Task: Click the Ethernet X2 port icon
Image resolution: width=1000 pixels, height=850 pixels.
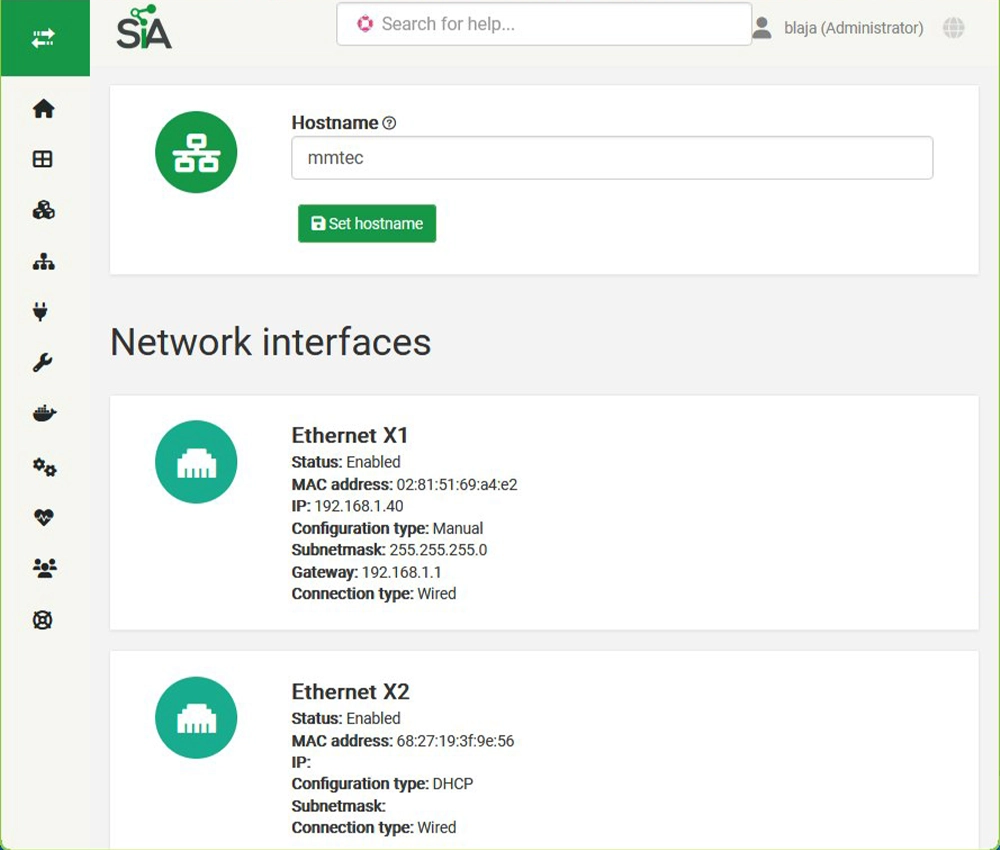Action: [196, 718]
